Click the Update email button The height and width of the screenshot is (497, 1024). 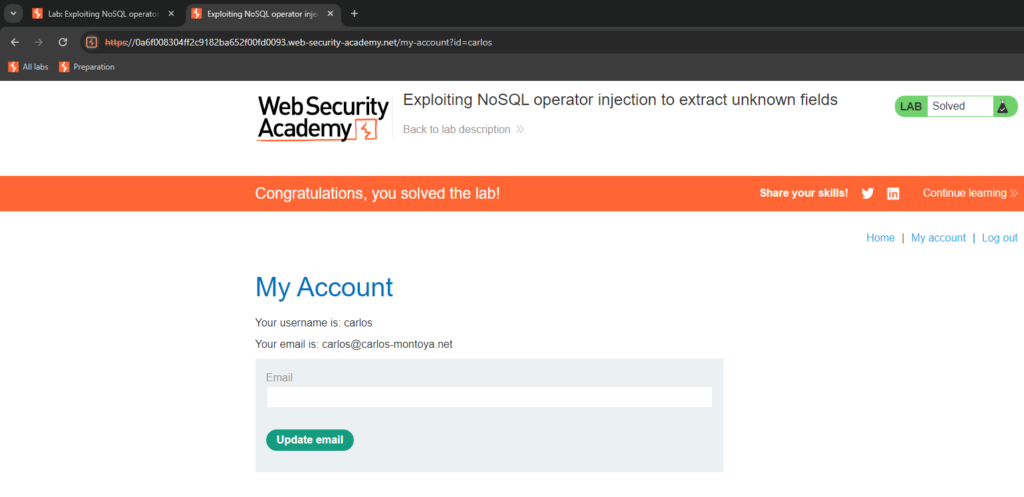310,440
